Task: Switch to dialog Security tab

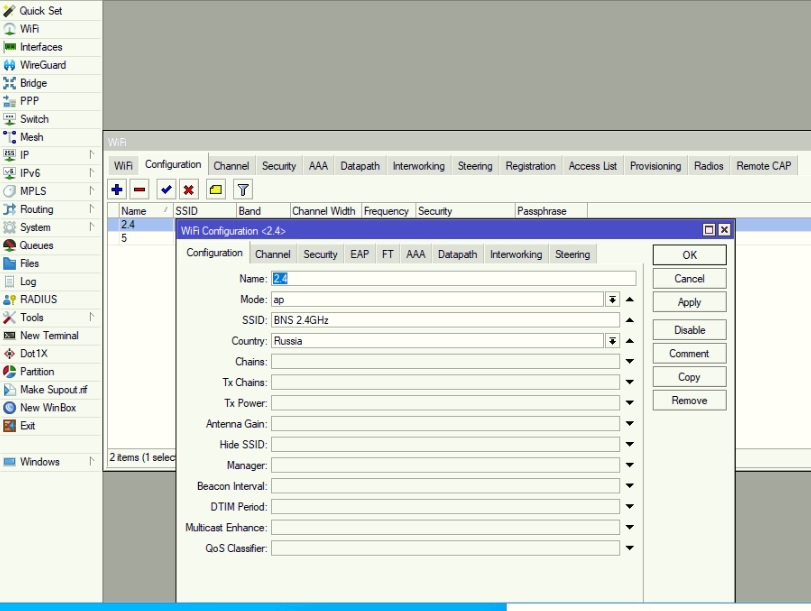Action: 320,255
